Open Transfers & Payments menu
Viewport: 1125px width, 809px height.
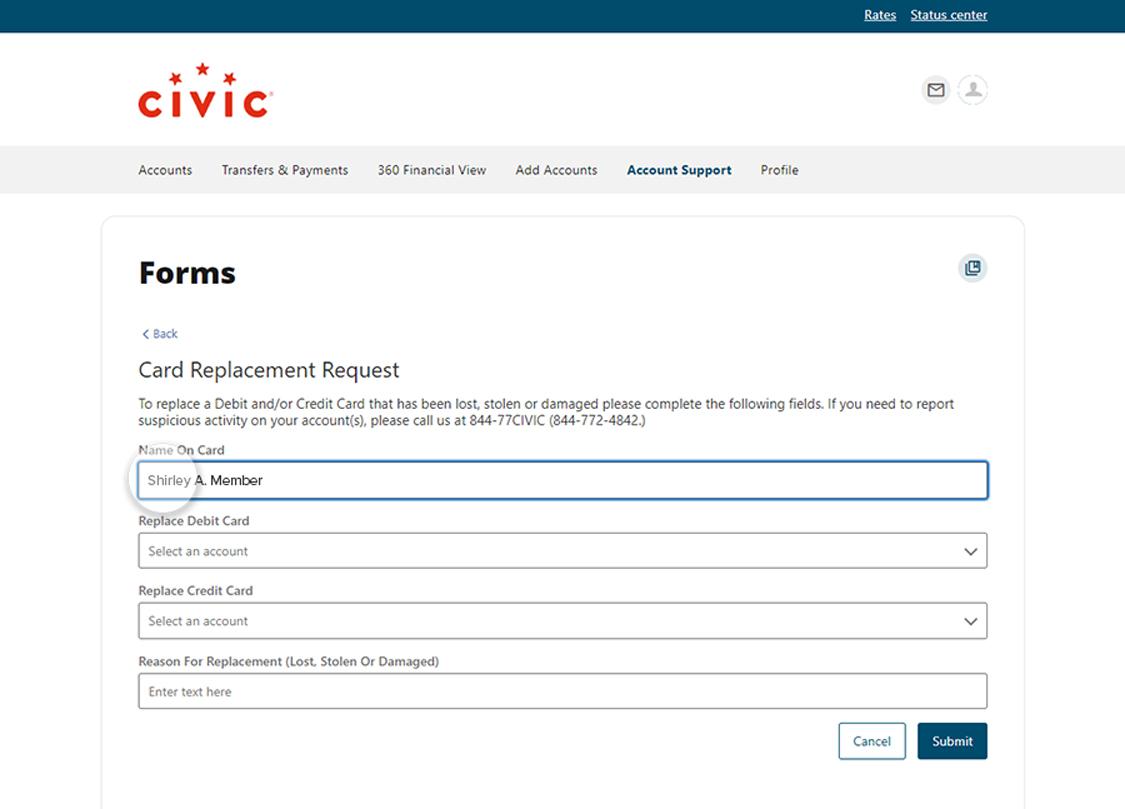click(285, 170)
